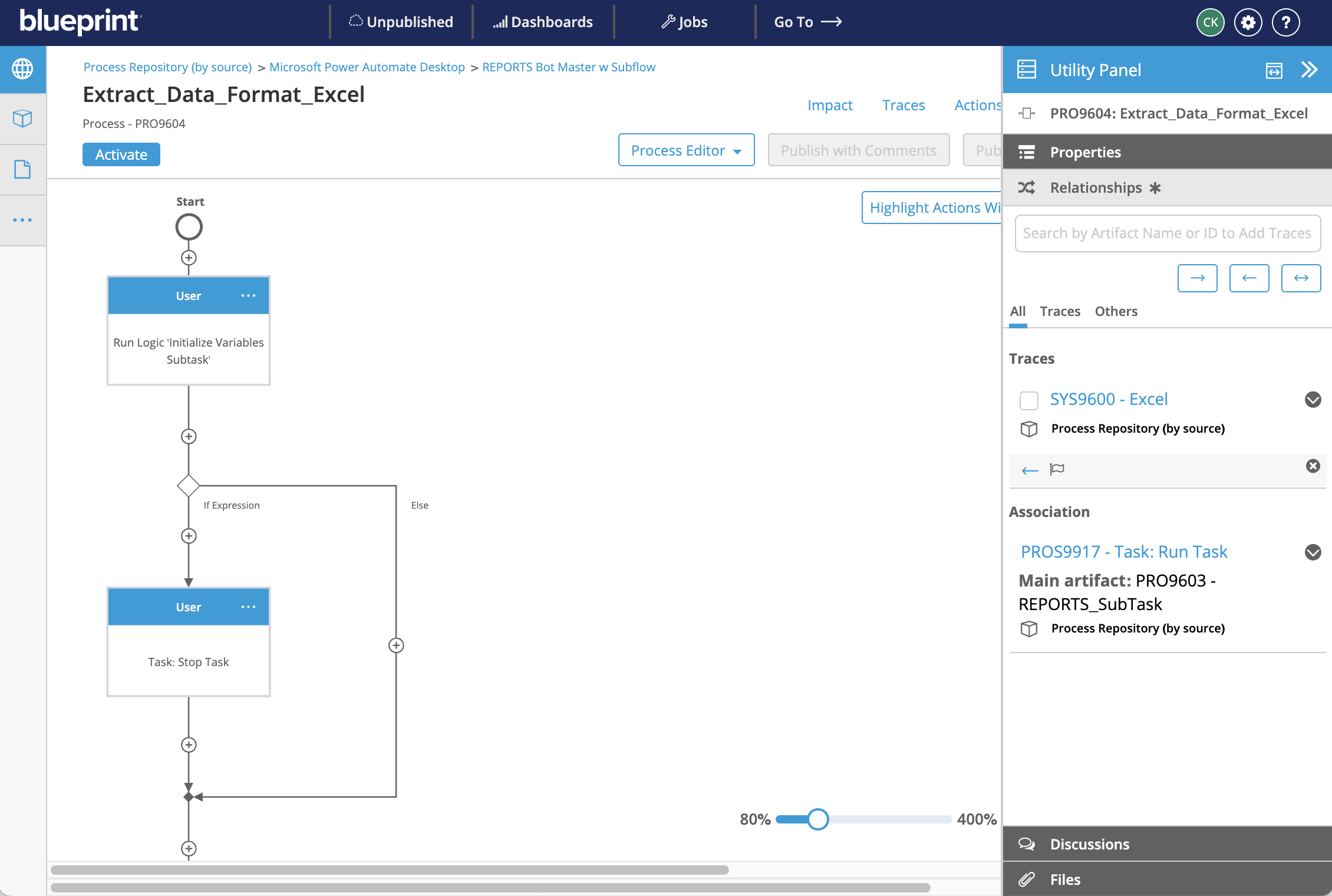
Task: Click the document page icon in sidebar
Action: [x=22, y=169]
